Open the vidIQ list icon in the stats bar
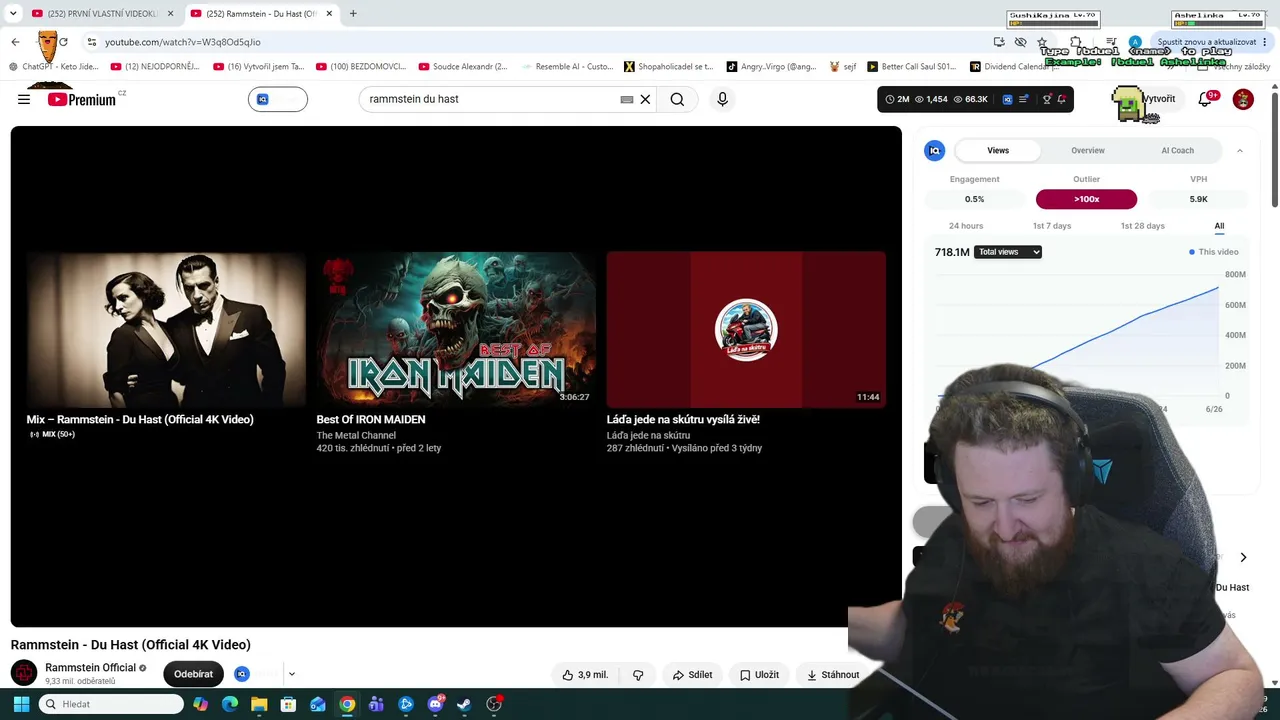The image size is (1280, 720). [x=1024, y=99]
